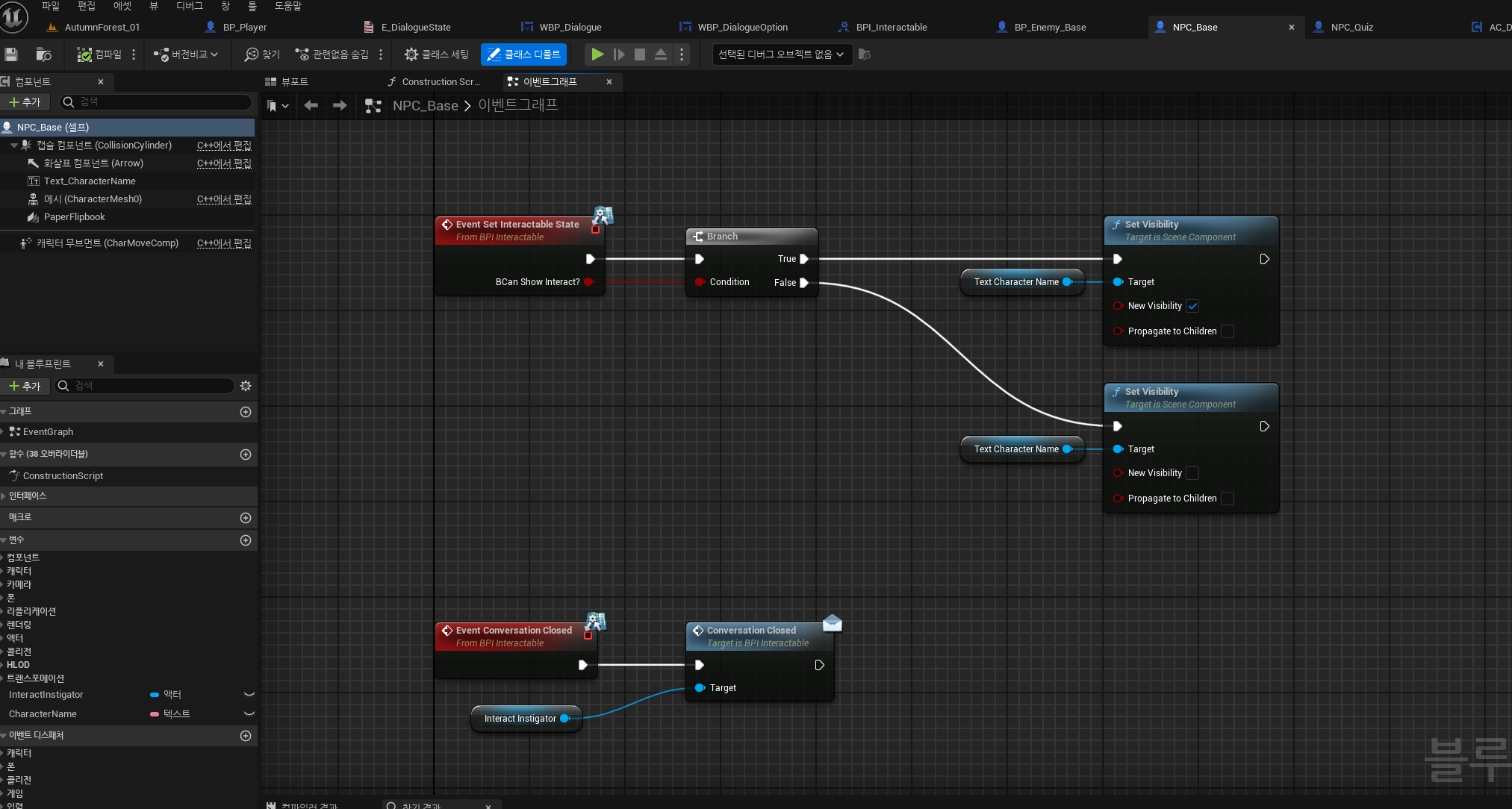
Task: Click the navigate back arrow in graph
Action: tap(311, 105)
